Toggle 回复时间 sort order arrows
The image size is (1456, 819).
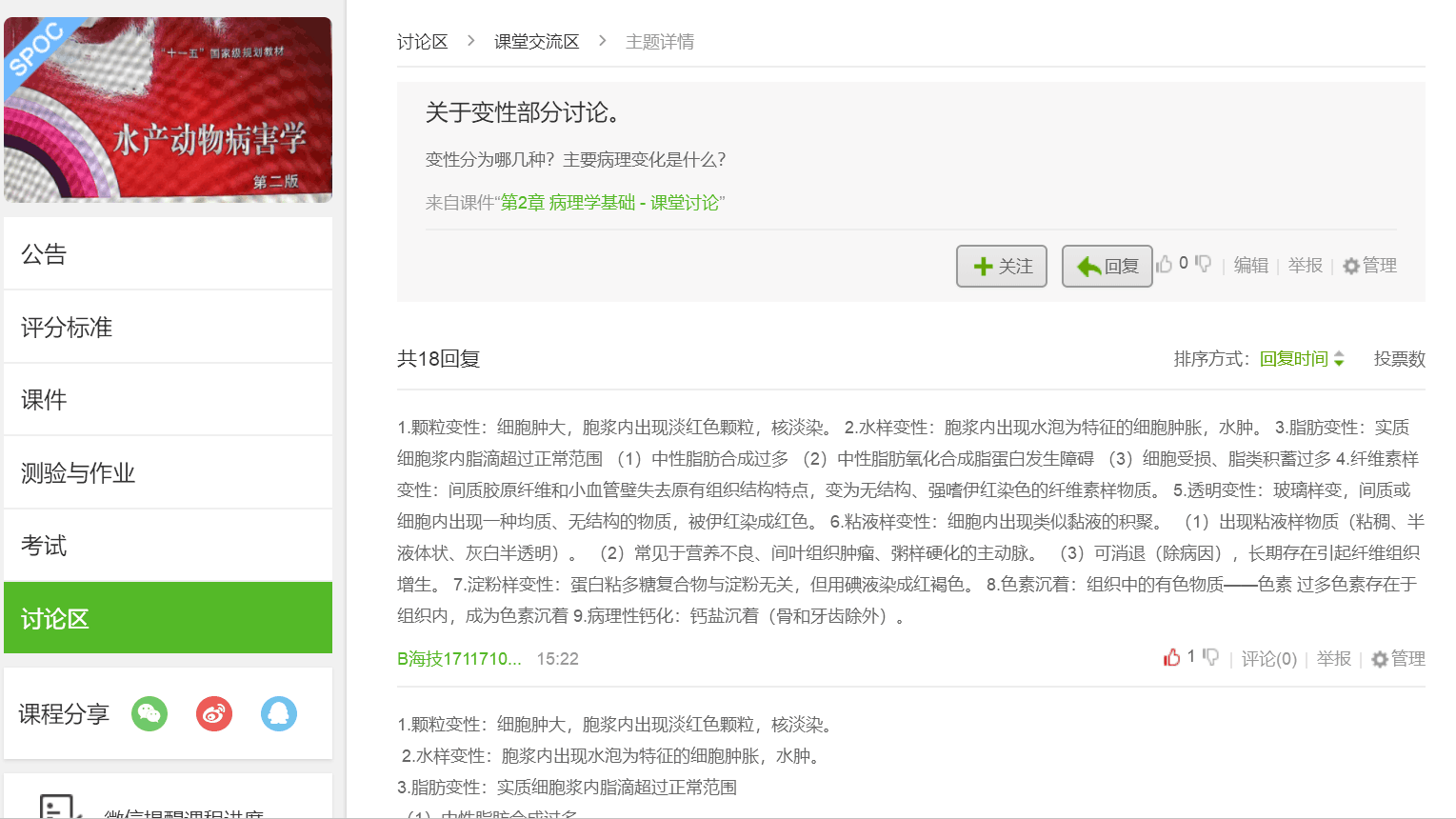[x=1339, y=359]
